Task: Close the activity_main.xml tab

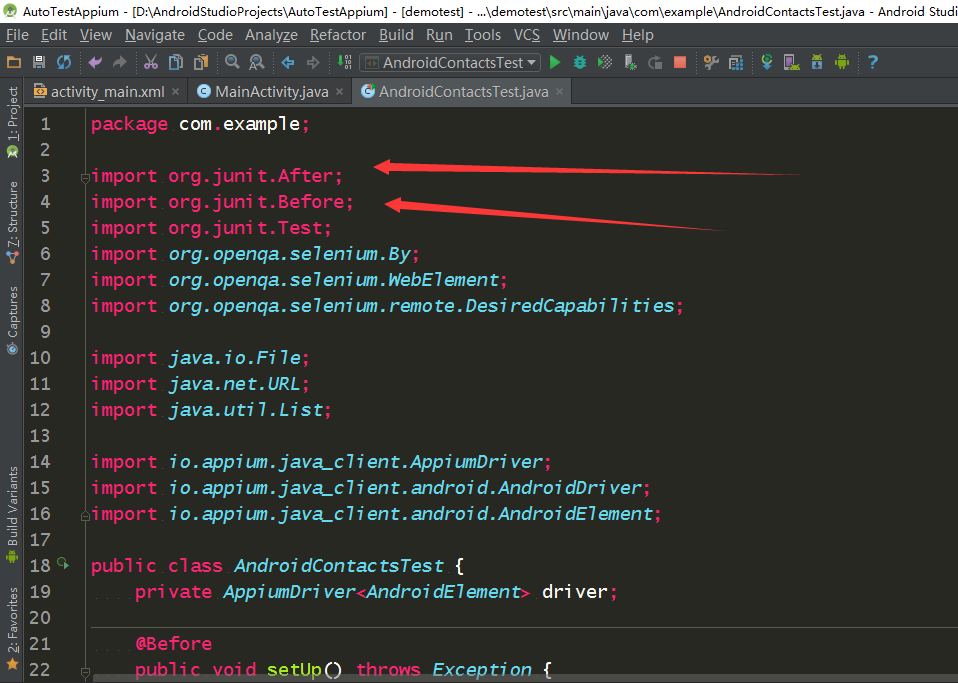Action: 175,92
